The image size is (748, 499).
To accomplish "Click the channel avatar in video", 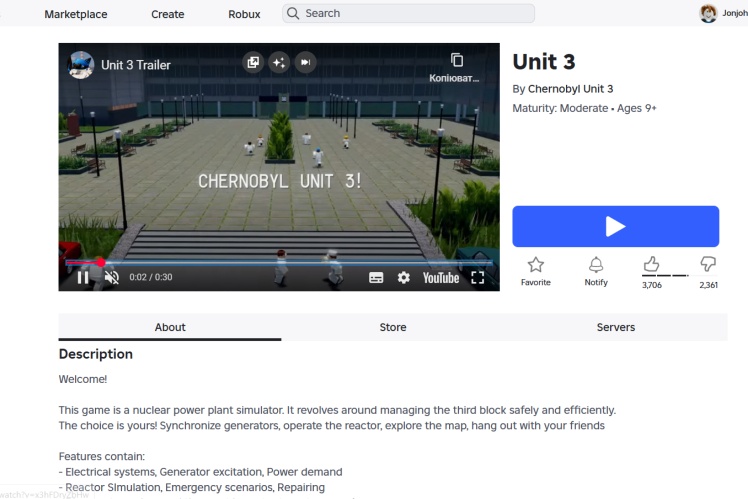I will coord(81,65).
